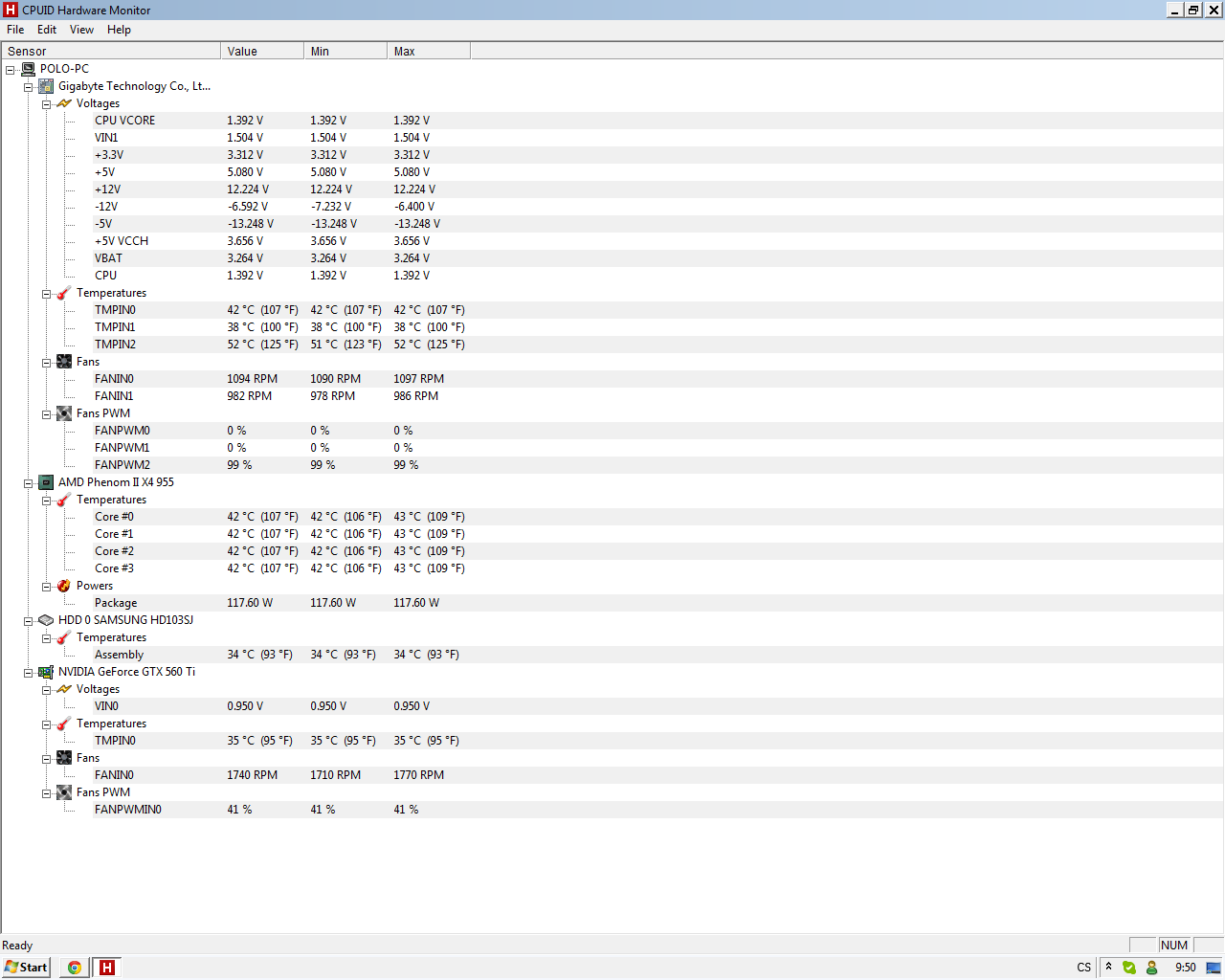This screenshot has height=980, width=1225.
Task: Click the fan icon for Gigabyte Fans
Action: pyautogui.click(x=64, y=362)
